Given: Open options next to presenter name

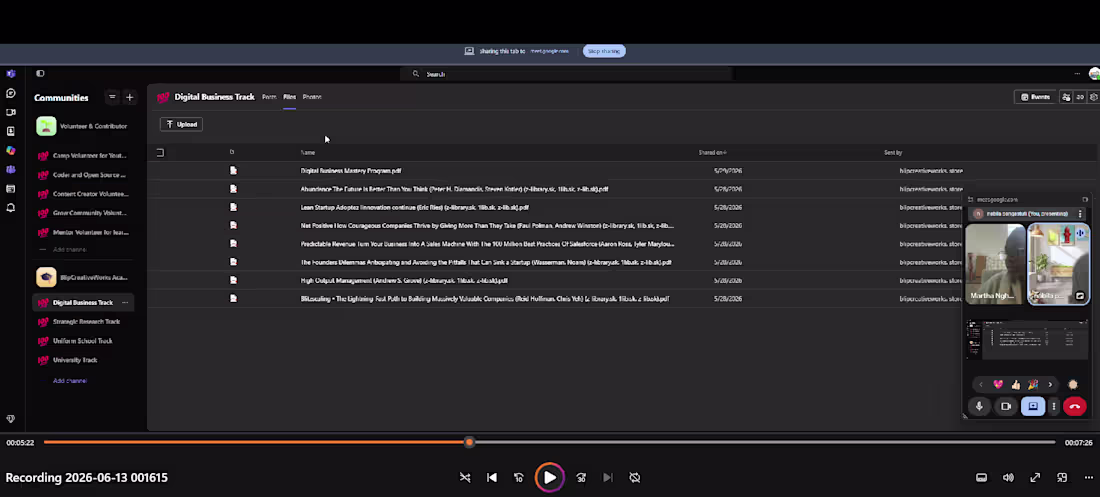Looking at the screenshot, I should pyautogui.click(x=1080, y=213).
